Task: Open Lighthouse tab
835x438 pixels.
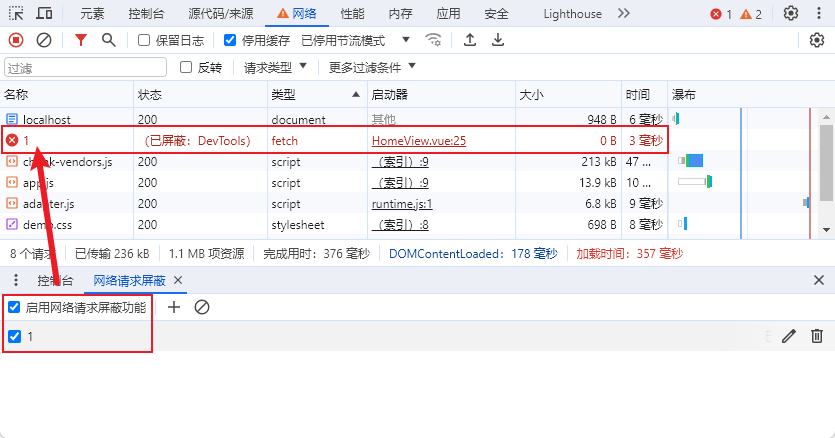Action: [x=572, y=14]
